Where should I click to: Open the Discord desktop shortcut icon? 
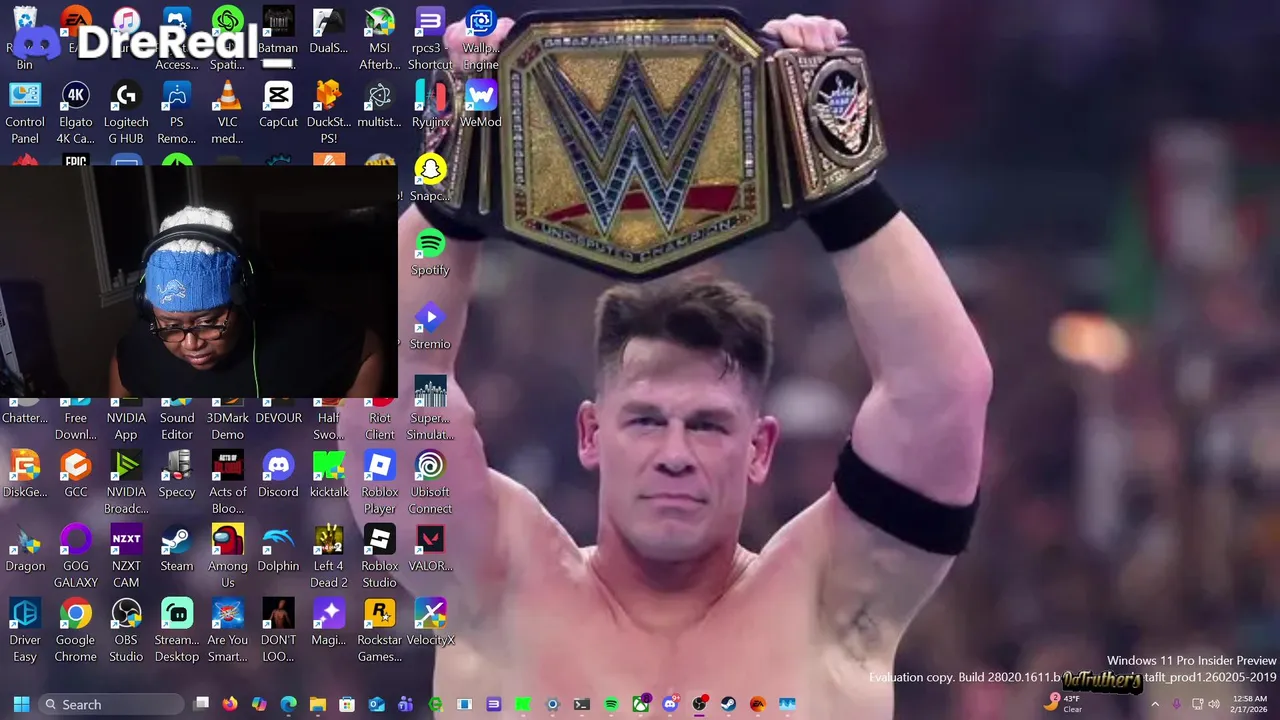click(278, 475)
